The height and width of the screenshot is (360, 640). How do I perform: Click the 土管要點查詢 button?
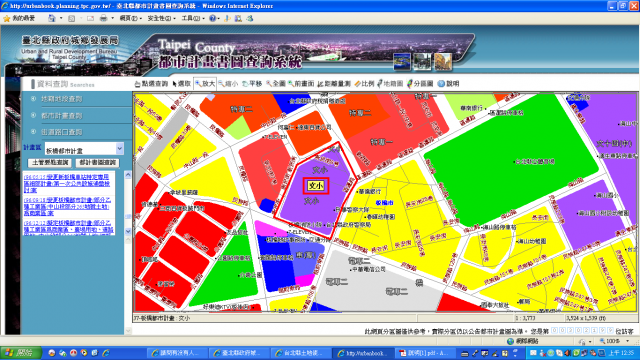tap(50, 162)
